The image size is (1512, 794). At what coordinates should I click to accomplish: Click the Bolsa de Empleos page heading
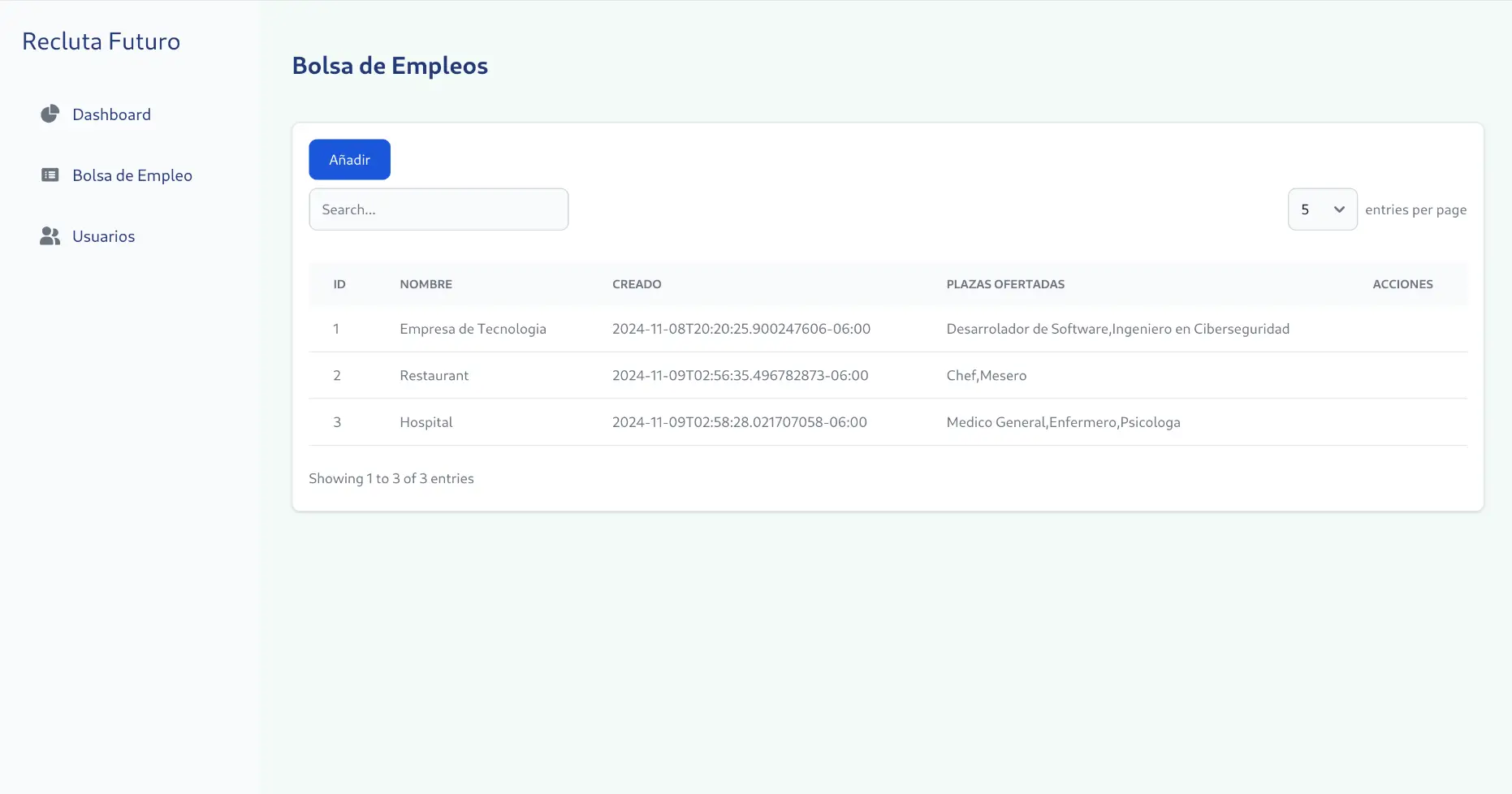point(390,66)
